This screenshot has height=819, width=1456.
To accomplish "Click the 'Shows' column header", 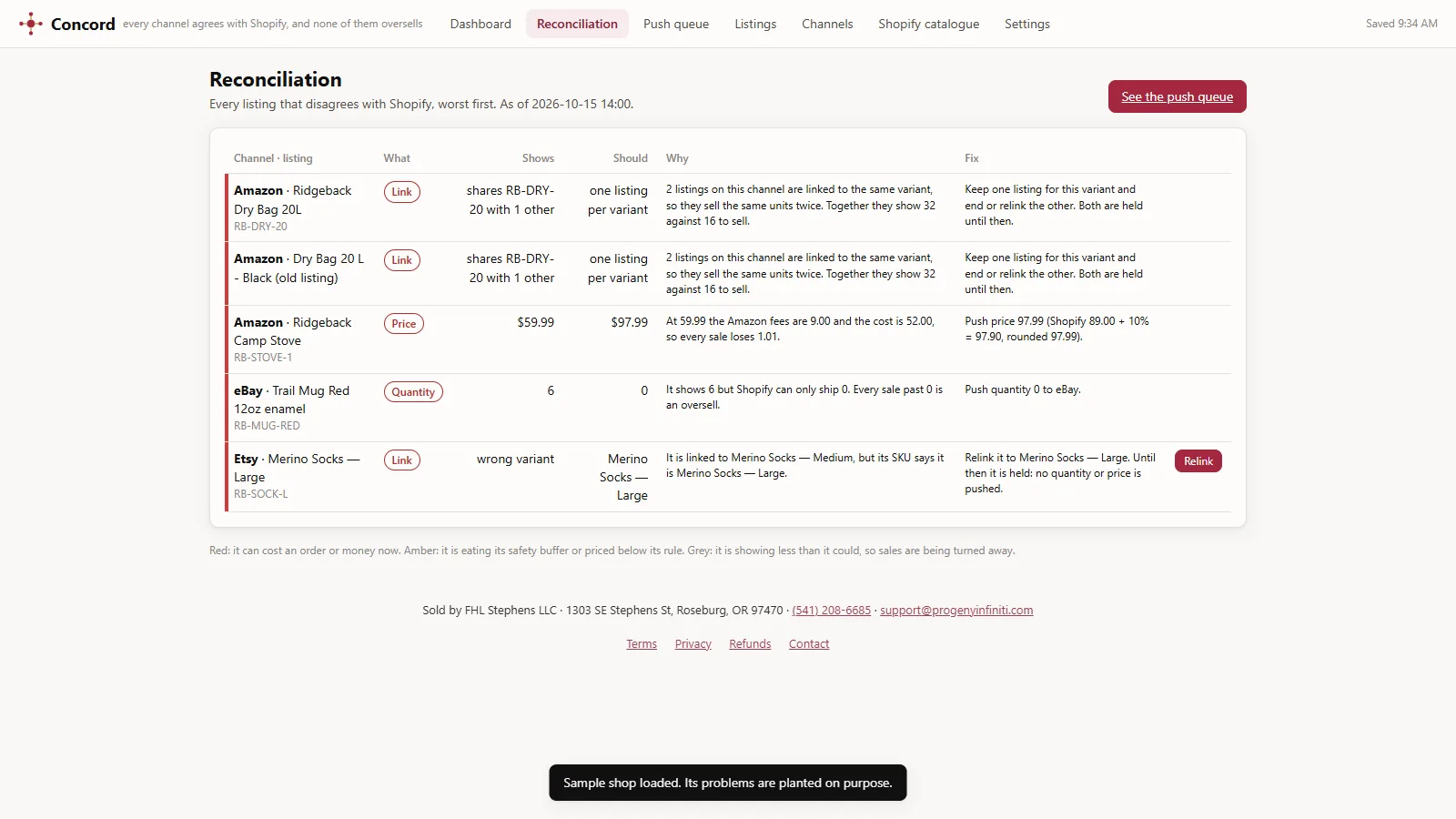I will pos(538,158).
